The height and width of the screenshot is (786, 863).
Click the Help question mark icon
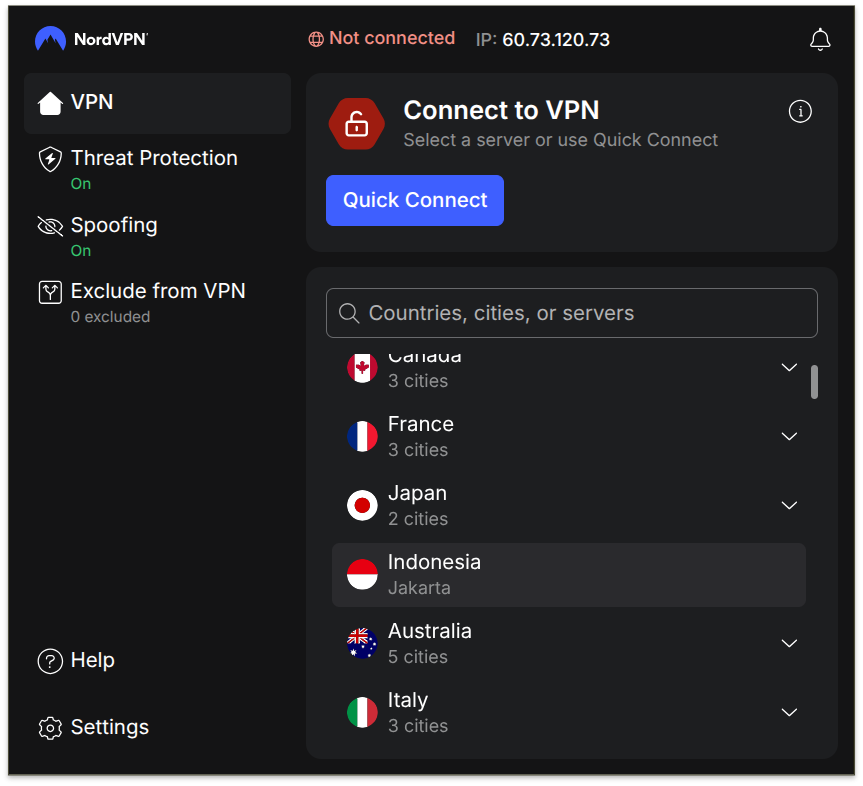pyautogui.click(x=50, y=661)
